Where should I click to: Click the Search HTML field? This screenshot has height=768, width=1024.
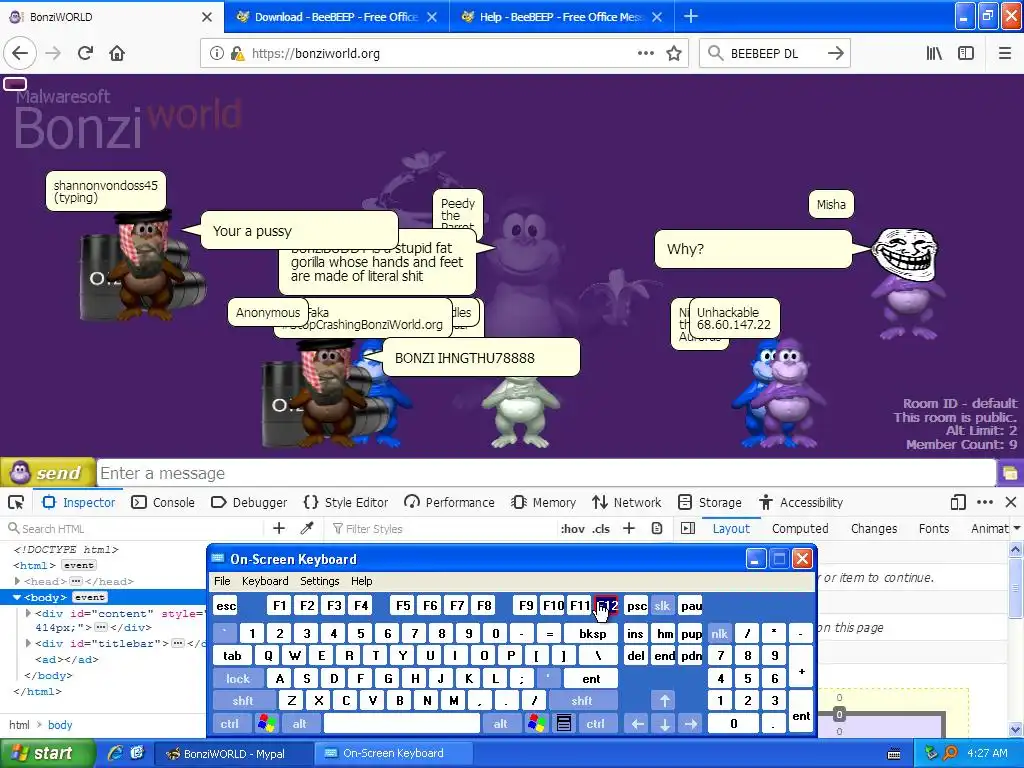pyautogui.click(x=134, y=528)
